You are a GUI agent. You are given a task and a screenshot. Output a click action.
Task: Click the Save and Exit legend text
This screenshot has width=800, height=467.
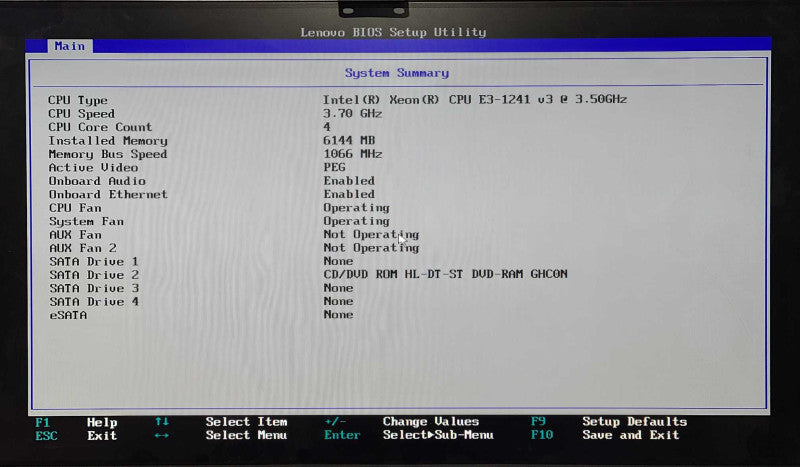click(x=631, y=435)
